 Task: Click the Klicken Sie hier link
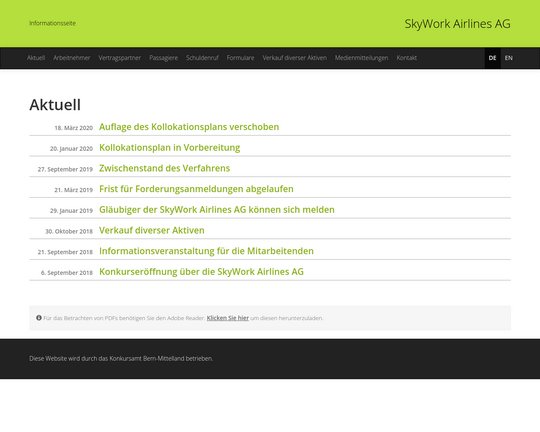click(x=228, y=318)
